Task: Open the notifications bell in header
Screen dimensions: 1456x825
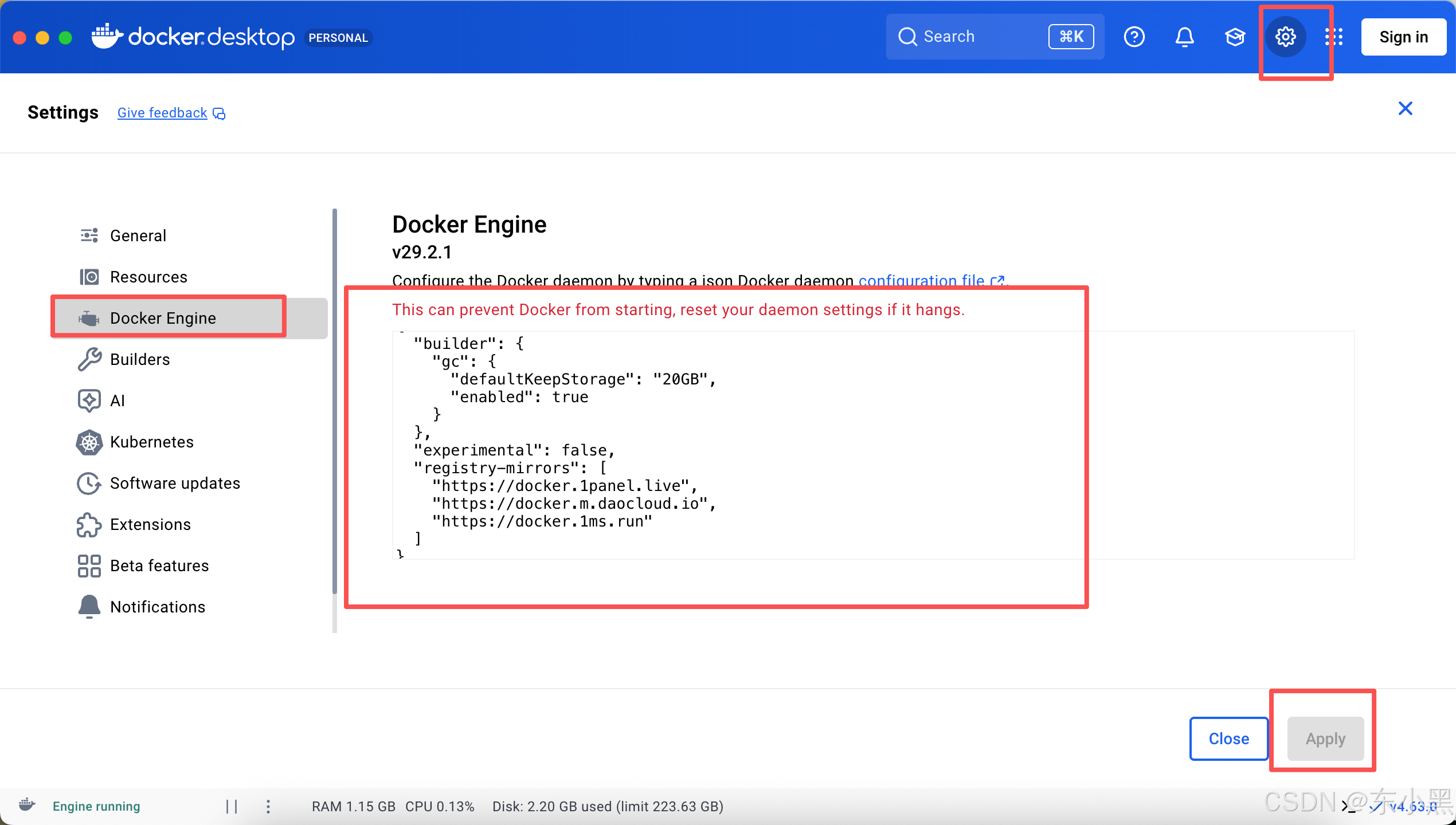Action: point(1184,37)
